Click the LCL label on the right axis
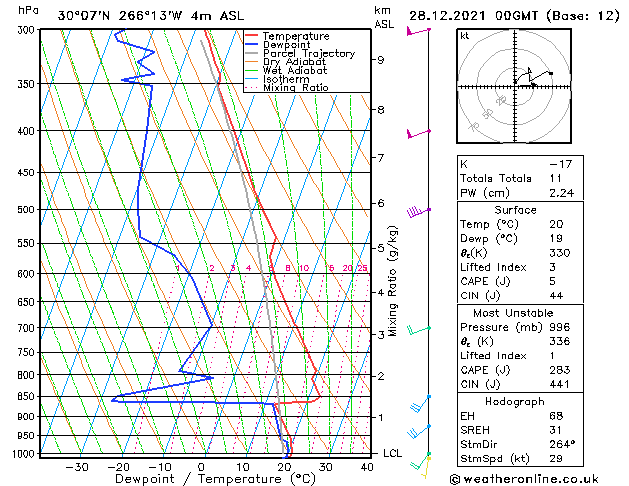The width and height of the screenshot is (629, 486). [x=392, y=454]
